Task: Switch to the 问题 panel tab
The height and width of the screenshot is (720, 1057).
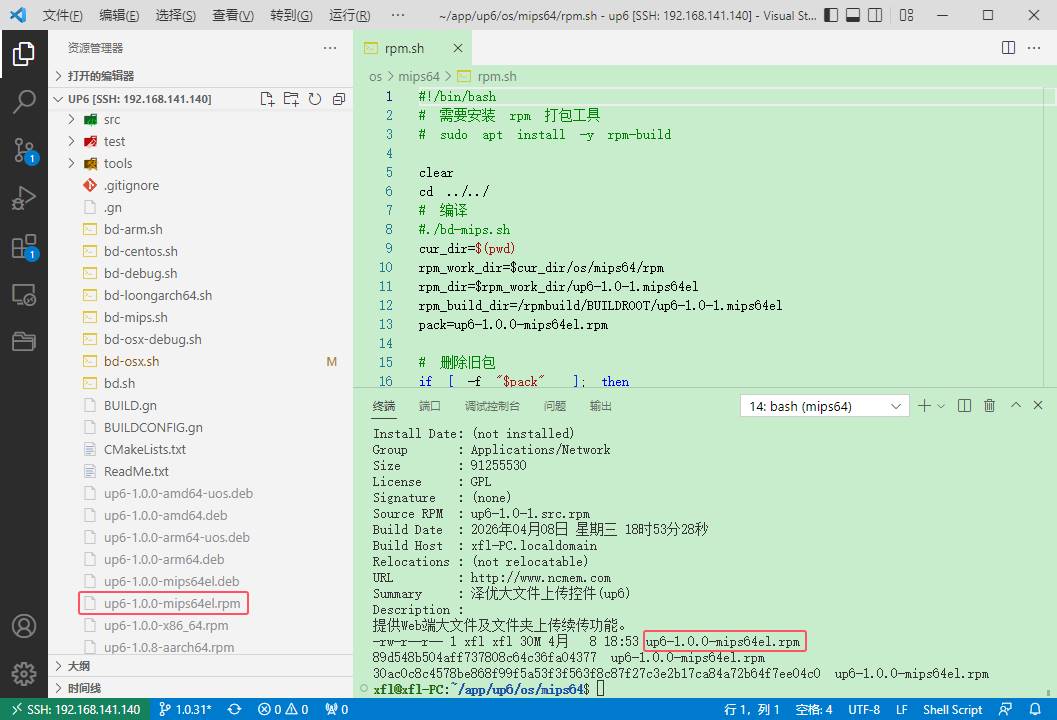Action: click(554, 406)
